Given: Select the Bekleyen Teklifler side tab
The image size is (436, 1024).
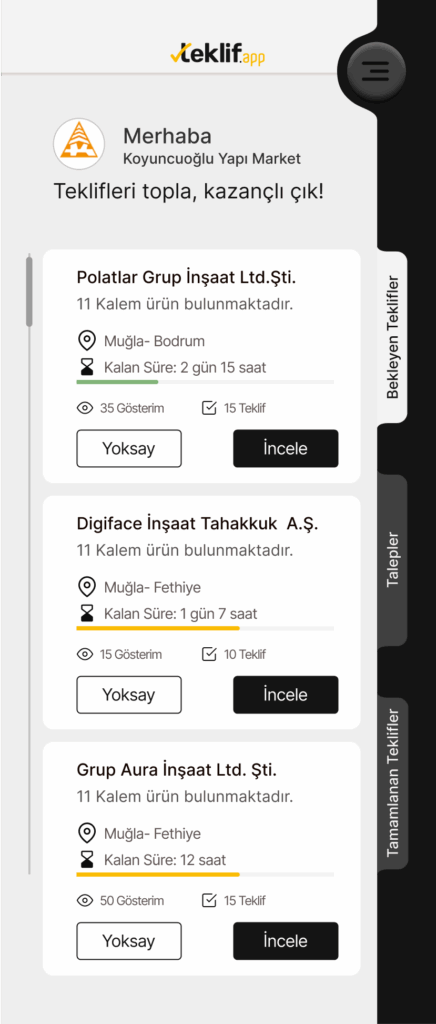Looking at the screenshot, I should (x=392, y=336).
